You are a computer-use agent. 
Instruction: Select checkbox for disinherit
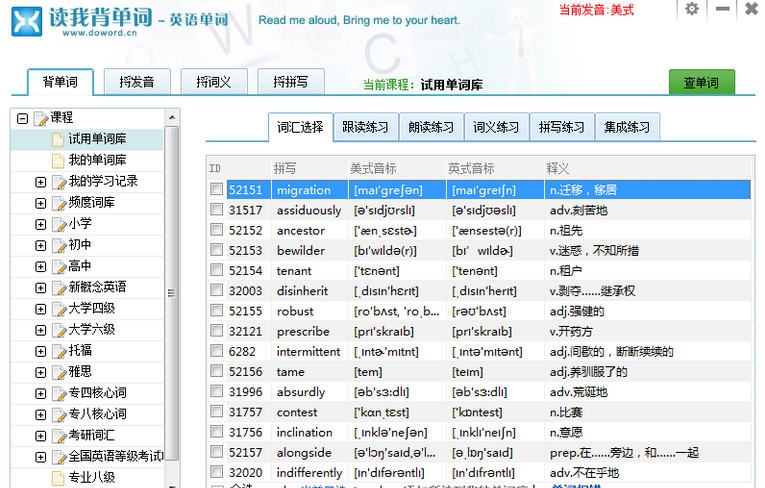(216, 290)
